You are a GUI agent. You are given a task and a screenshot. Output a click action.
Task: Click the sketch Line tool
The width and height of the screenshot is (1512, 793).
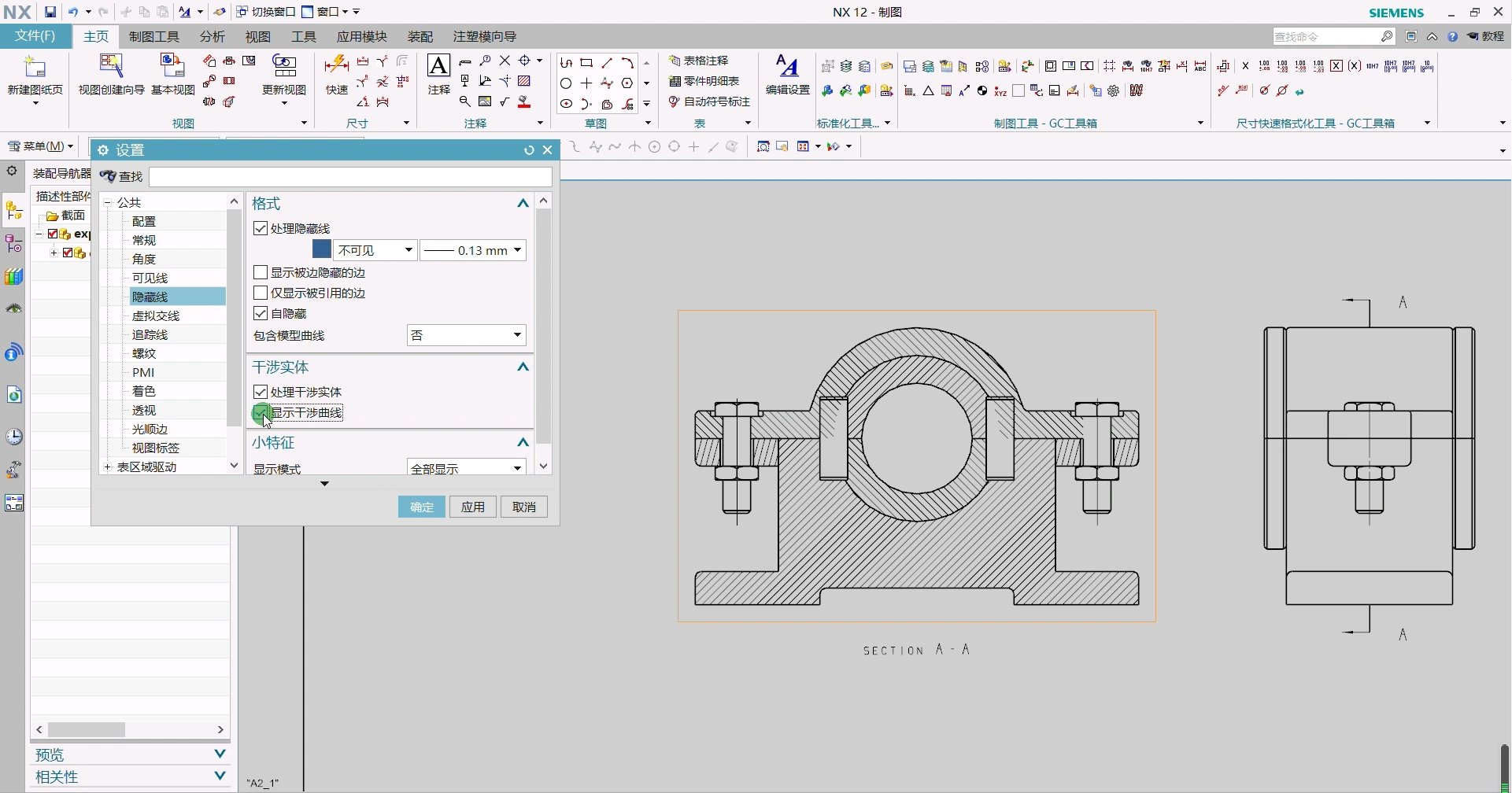[607, 62]
